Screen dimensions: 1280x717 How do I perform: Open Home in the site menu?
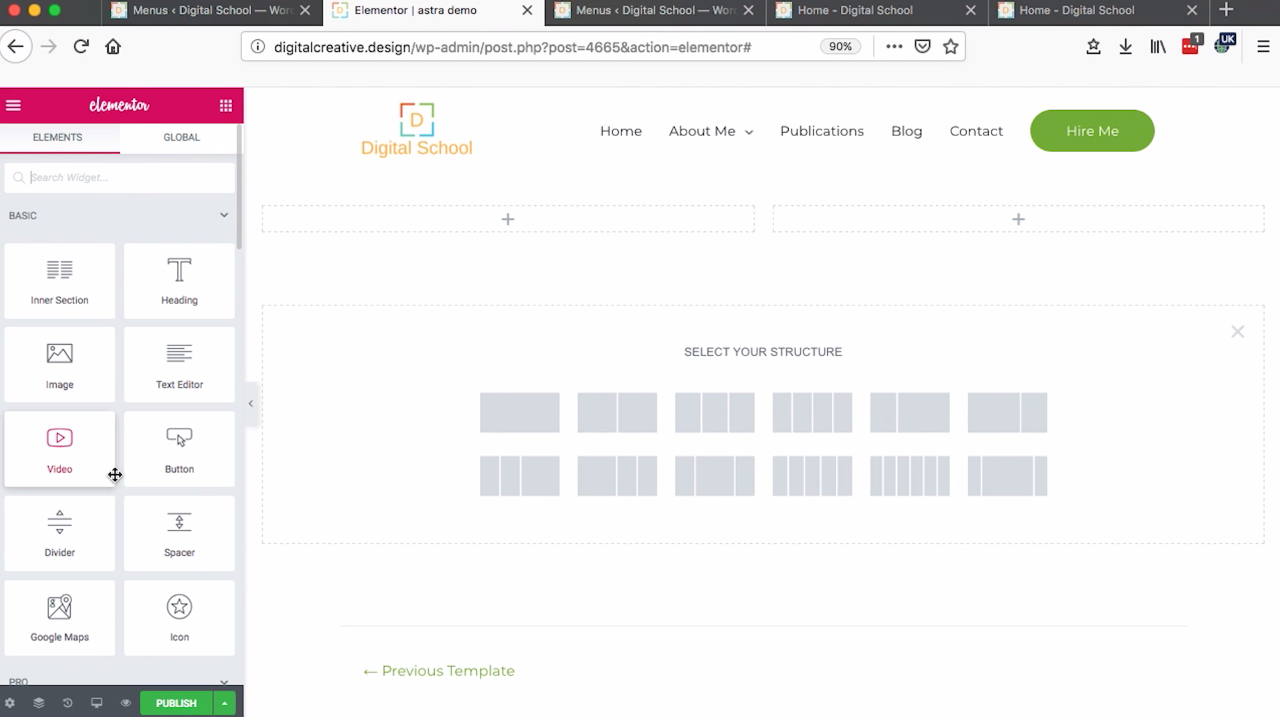(x=621, y=131)
